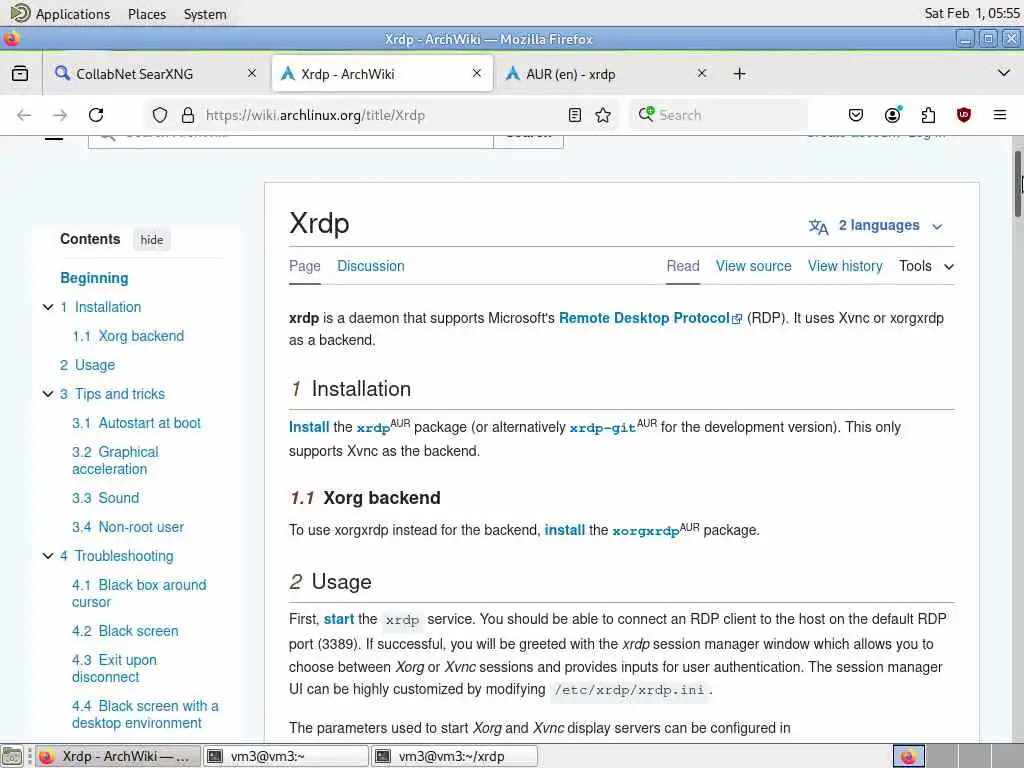Go to 2 Usage in Contents
Viewport: 1024px width, 768px height.
88,365
